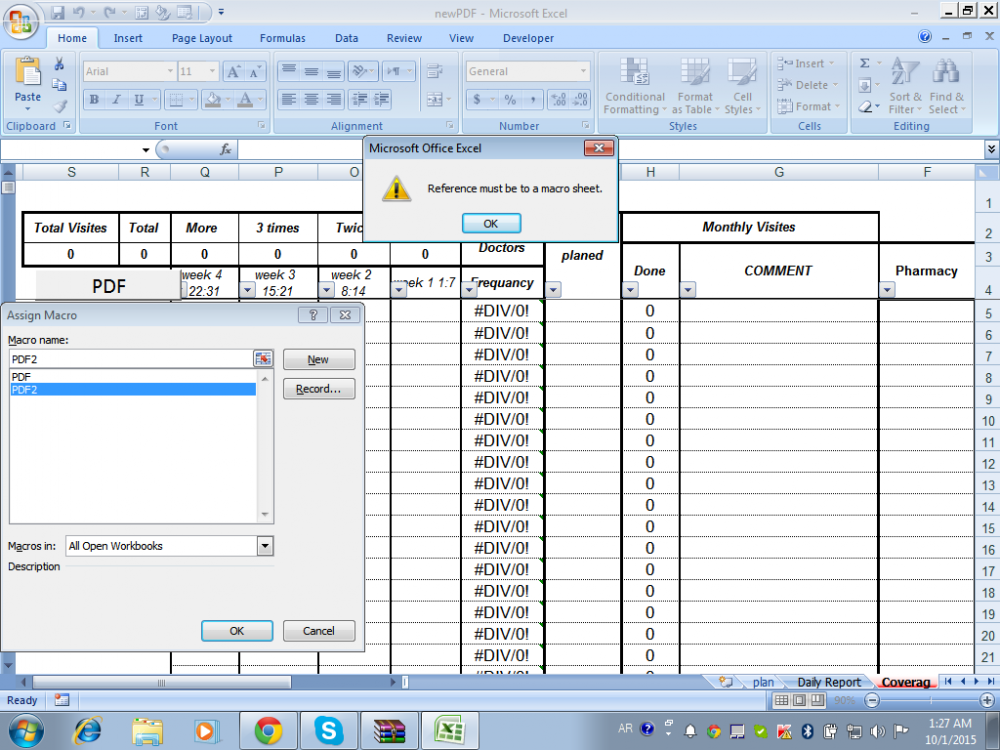Open the General number format dropdown

pos(584,71)
